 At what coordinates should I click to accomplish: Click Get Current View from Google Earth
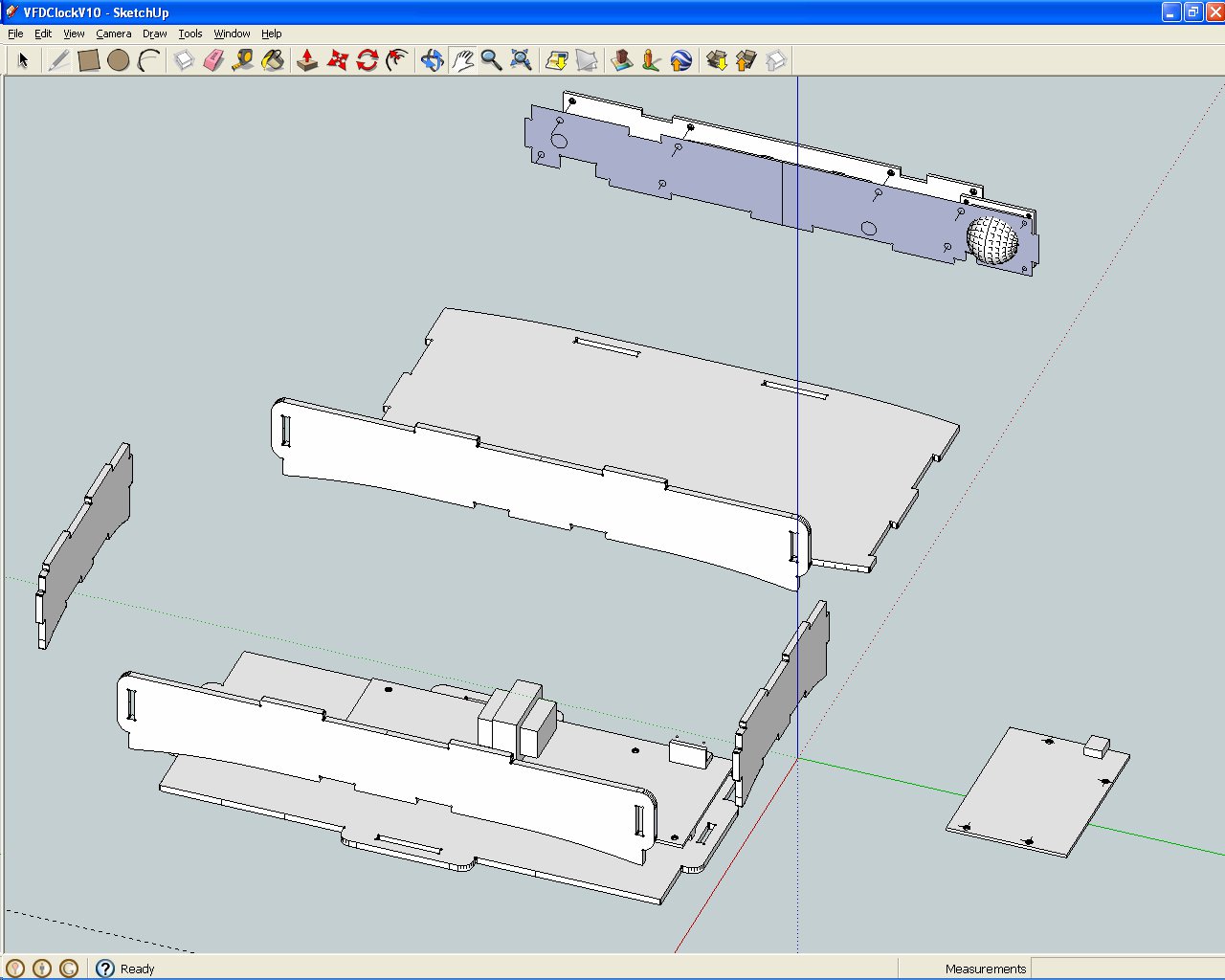[x=557, y=60]
